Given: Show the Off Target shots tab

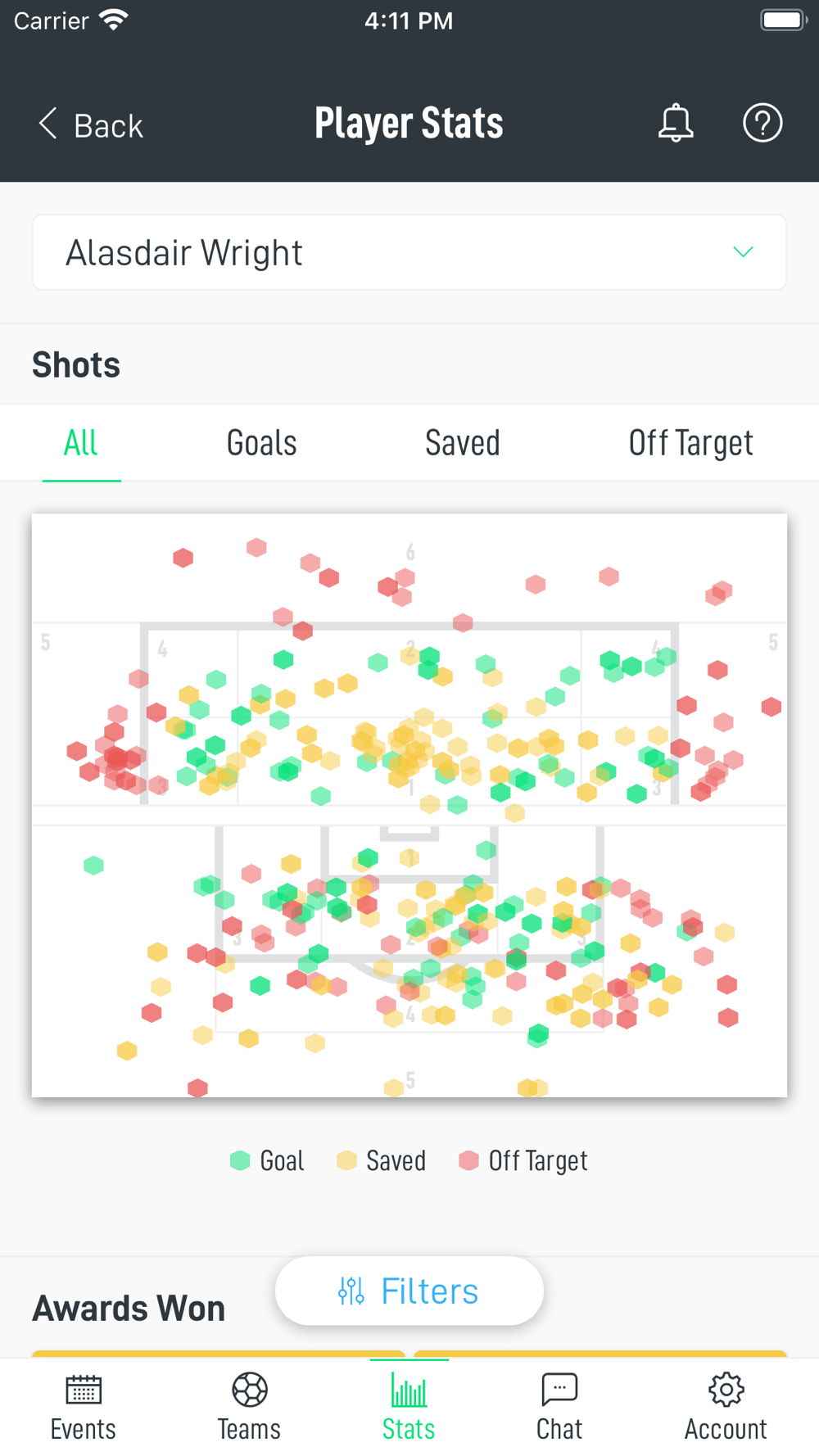Looking at the screenshot, I should coord(690,443).
